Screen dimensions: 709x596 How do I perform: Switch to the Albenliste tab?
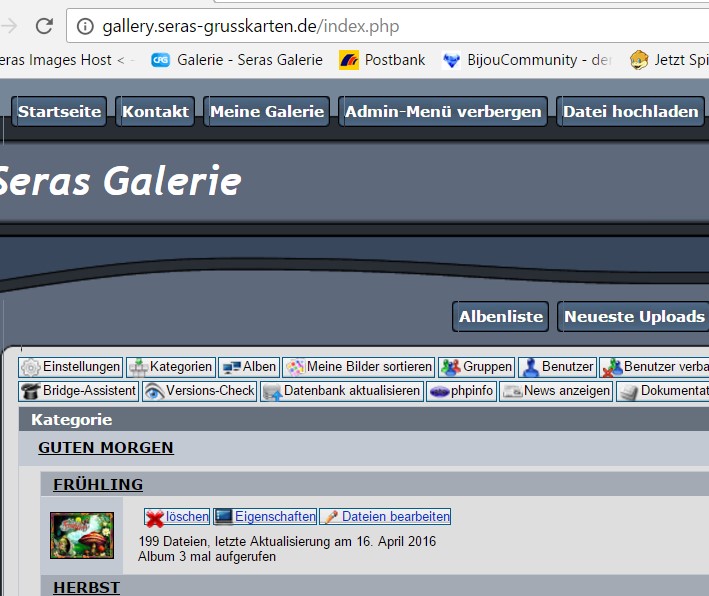(501, 316)
